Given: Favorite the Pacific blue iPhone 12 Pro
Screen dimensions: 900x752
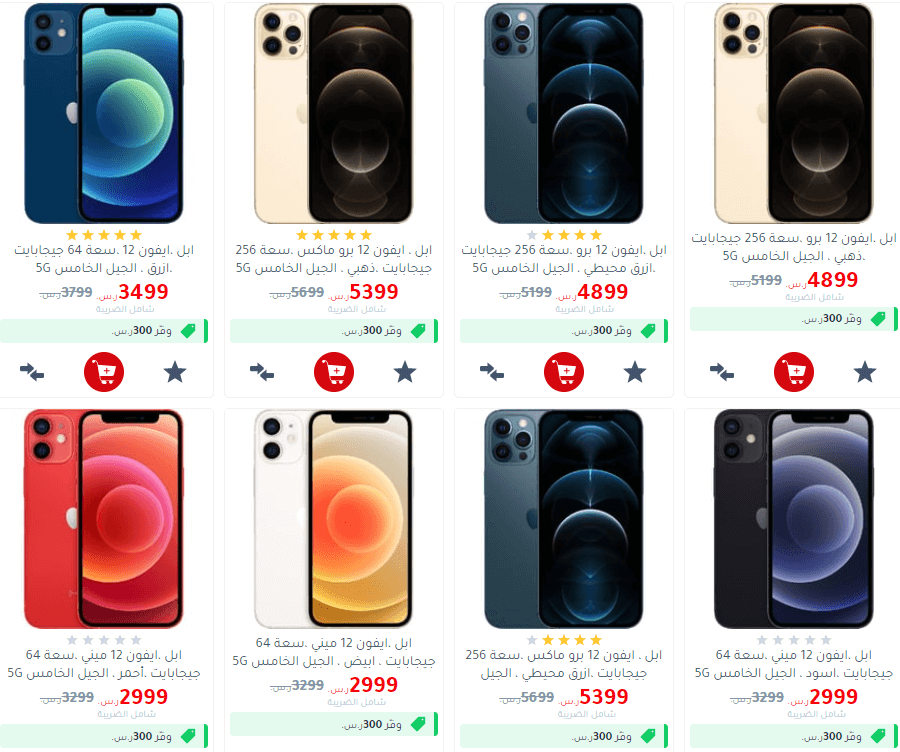Looking at the screenshot, I should click(x=635, y=372).
